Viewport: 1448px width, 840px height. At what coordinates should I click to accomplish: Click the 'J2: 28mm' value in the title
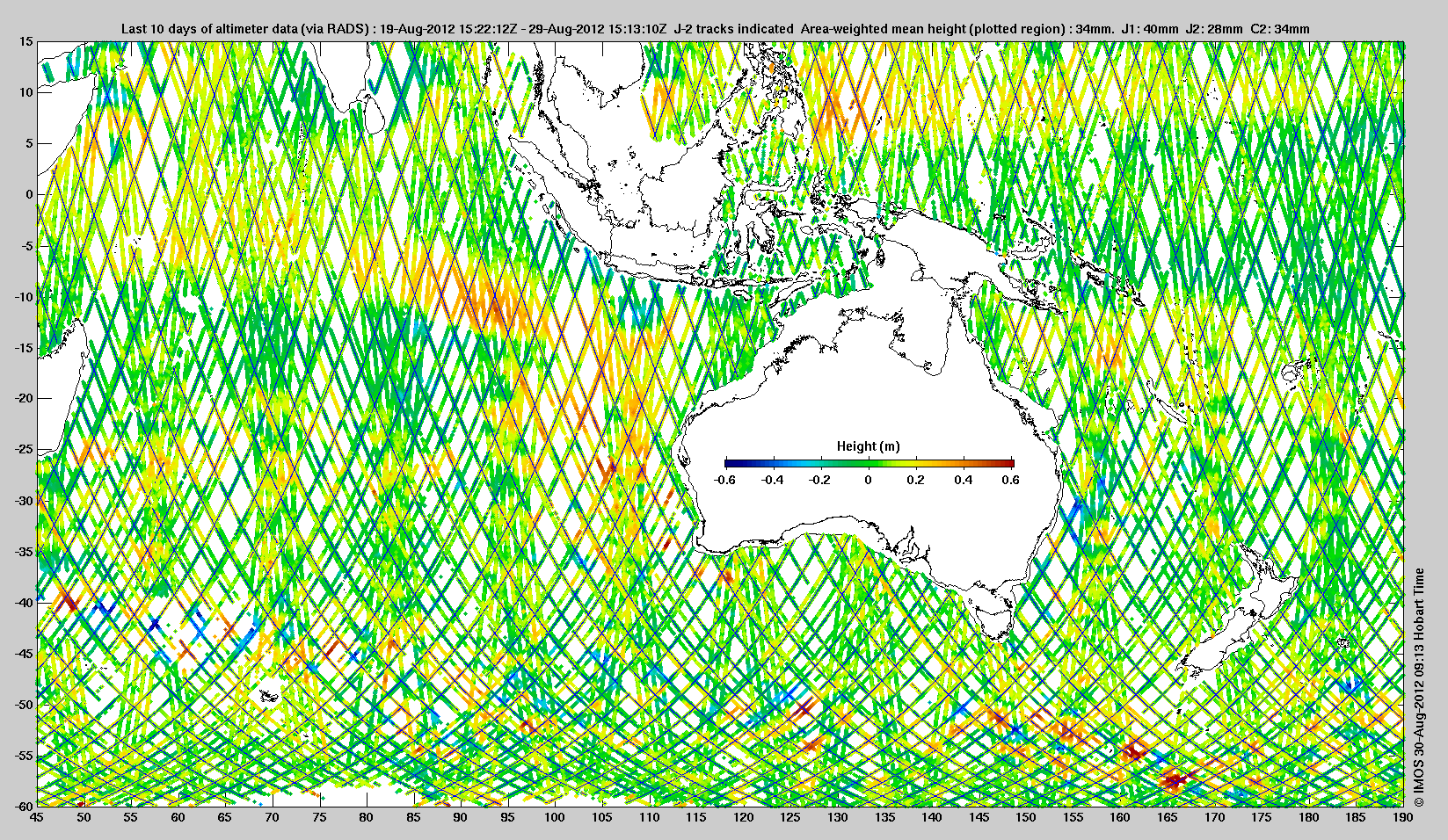pos(1214,29)
